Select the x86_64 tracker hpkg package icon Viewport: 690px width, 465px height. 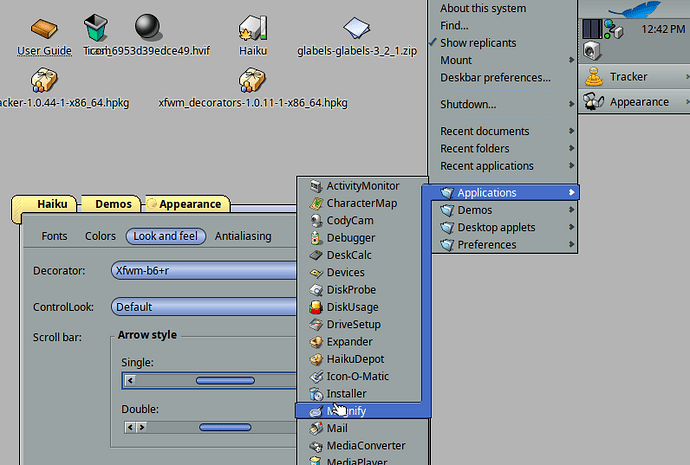(x=44, y=80)
